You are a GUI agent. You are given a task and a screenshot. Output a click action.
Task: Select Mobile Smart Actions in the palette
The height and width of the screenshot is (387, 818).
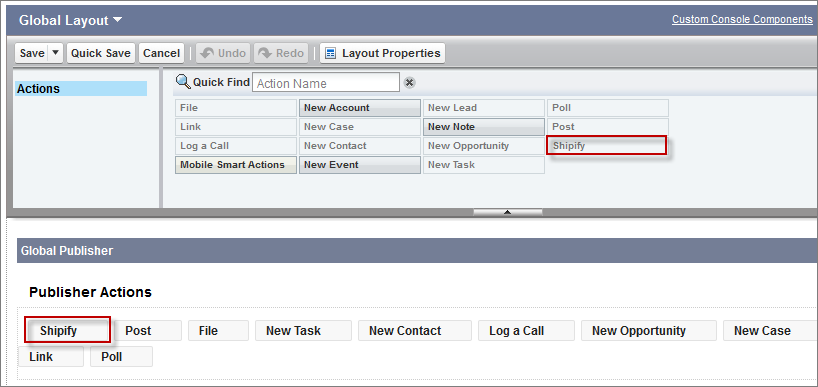click(236, 165)
